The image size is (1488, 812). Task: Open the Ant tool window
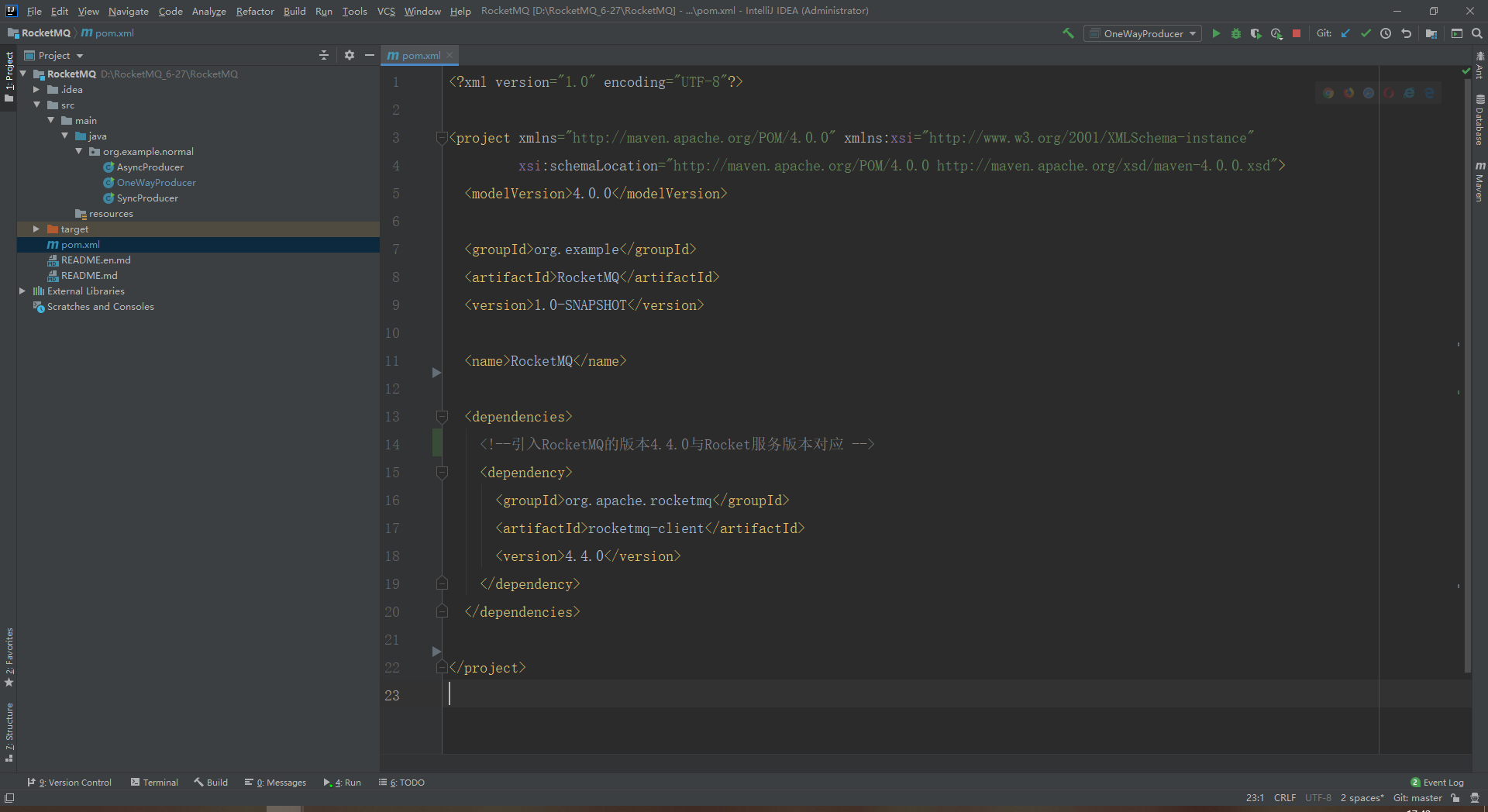1479,65
